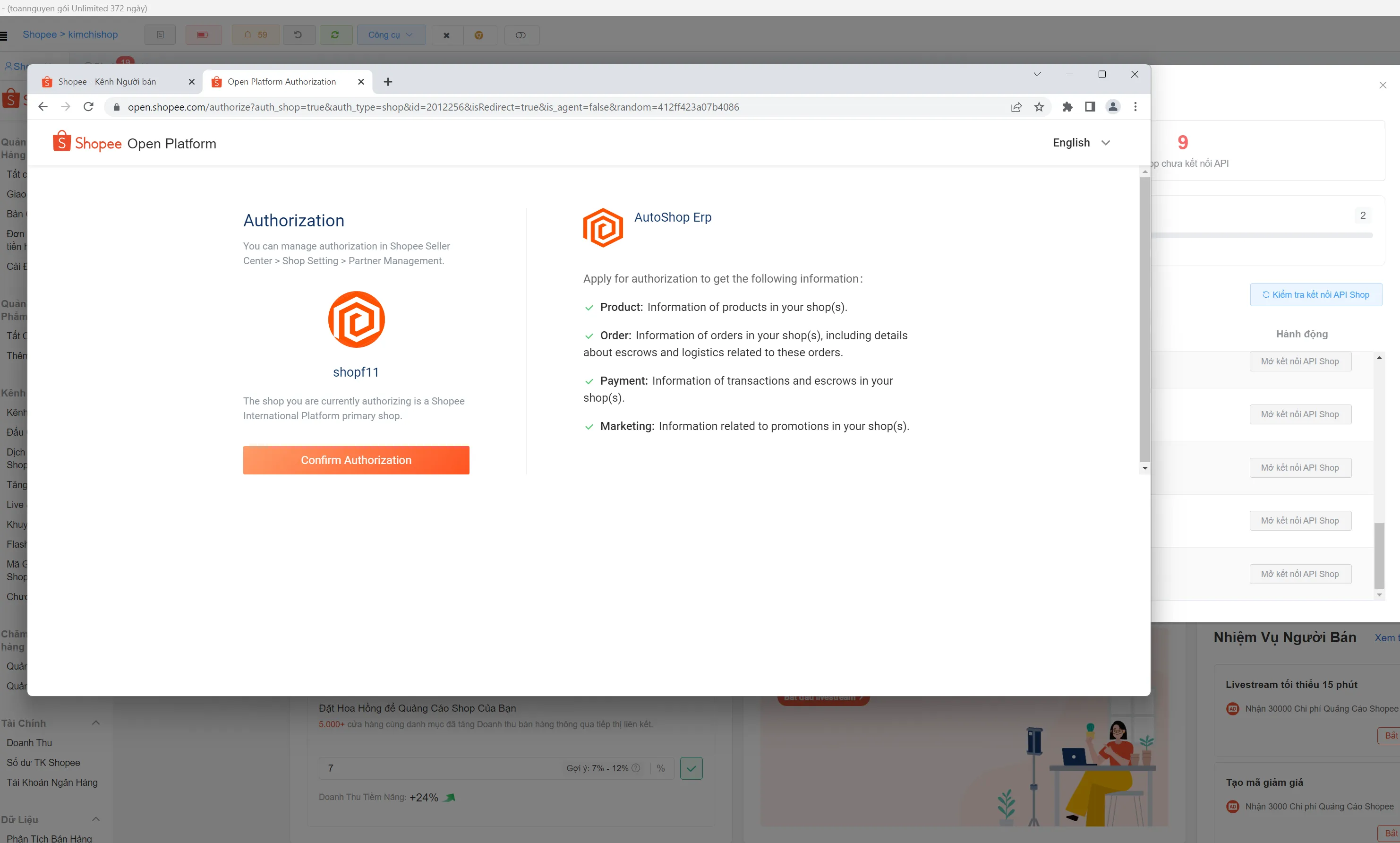Open the browser profile avatar
1400x843 pixels.
(x=1113, y=107)
